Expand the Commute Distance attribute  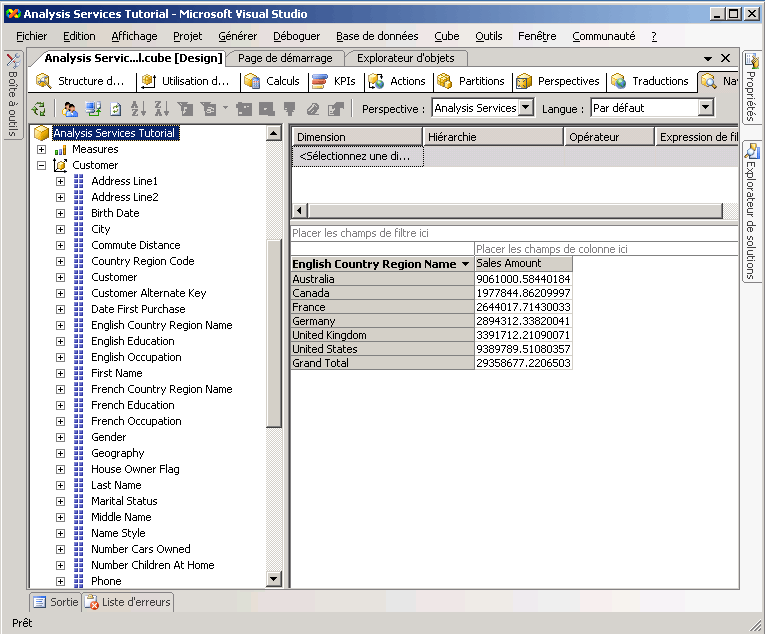coord(60,245)
